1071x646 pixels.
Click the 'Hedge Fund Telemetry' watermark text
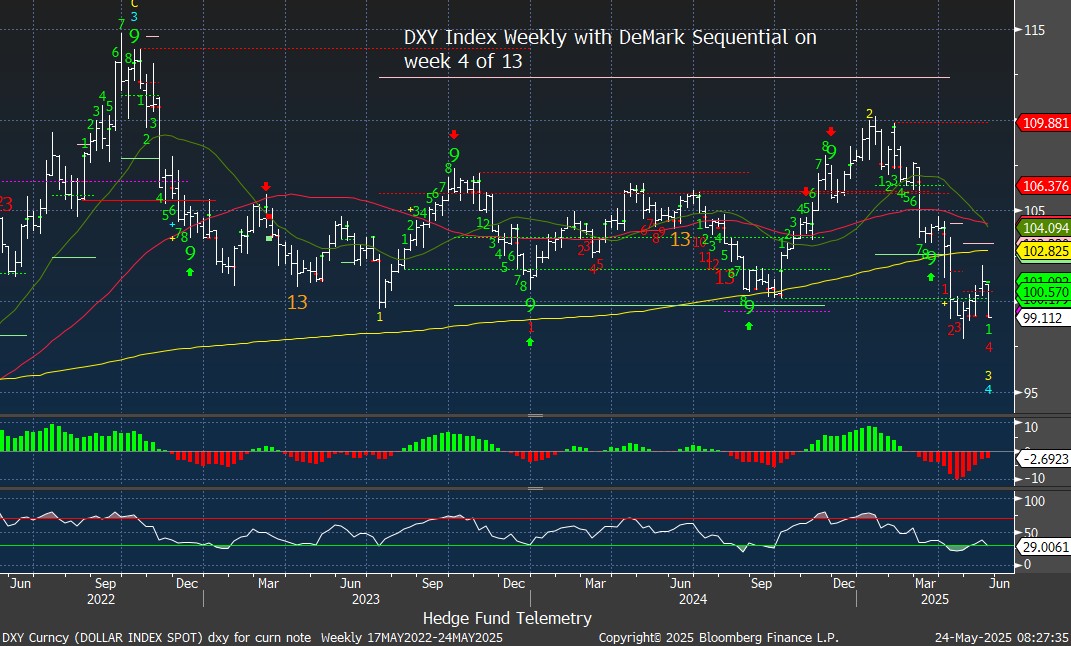[x=507, y=619]
